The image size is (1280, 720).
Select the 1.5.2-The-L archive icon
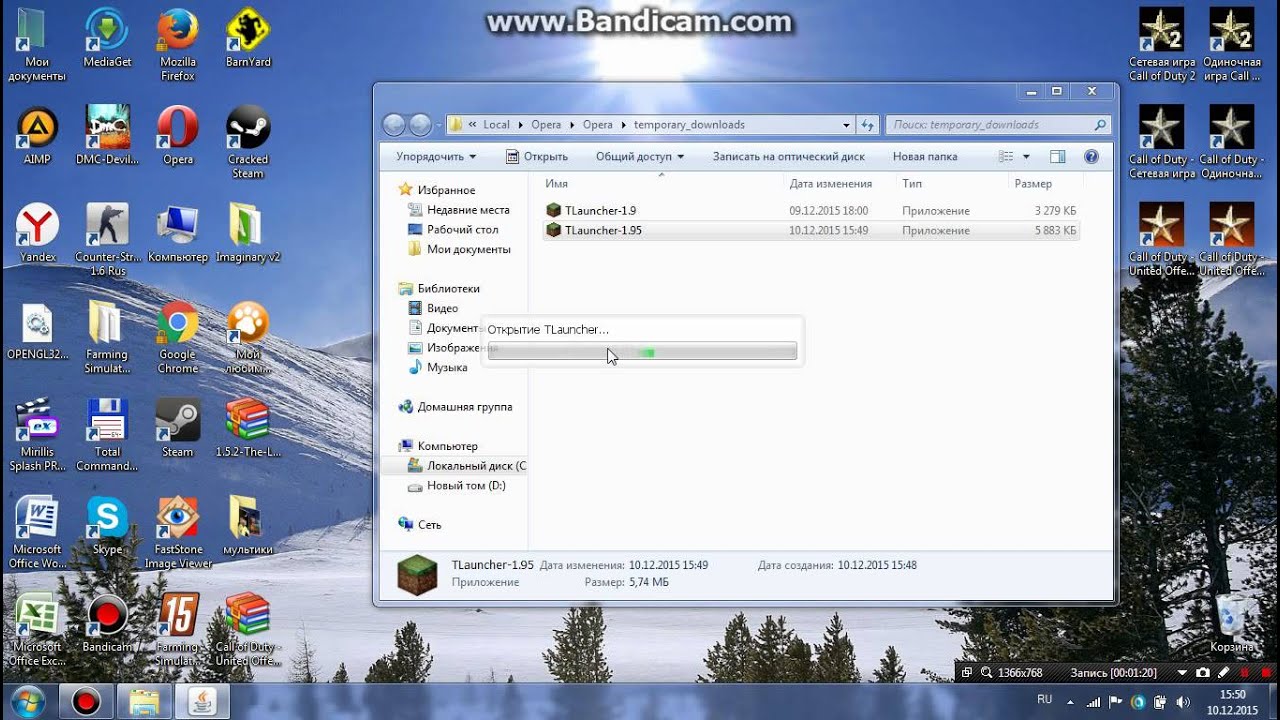pyautogui.click(x=248, y=428)
